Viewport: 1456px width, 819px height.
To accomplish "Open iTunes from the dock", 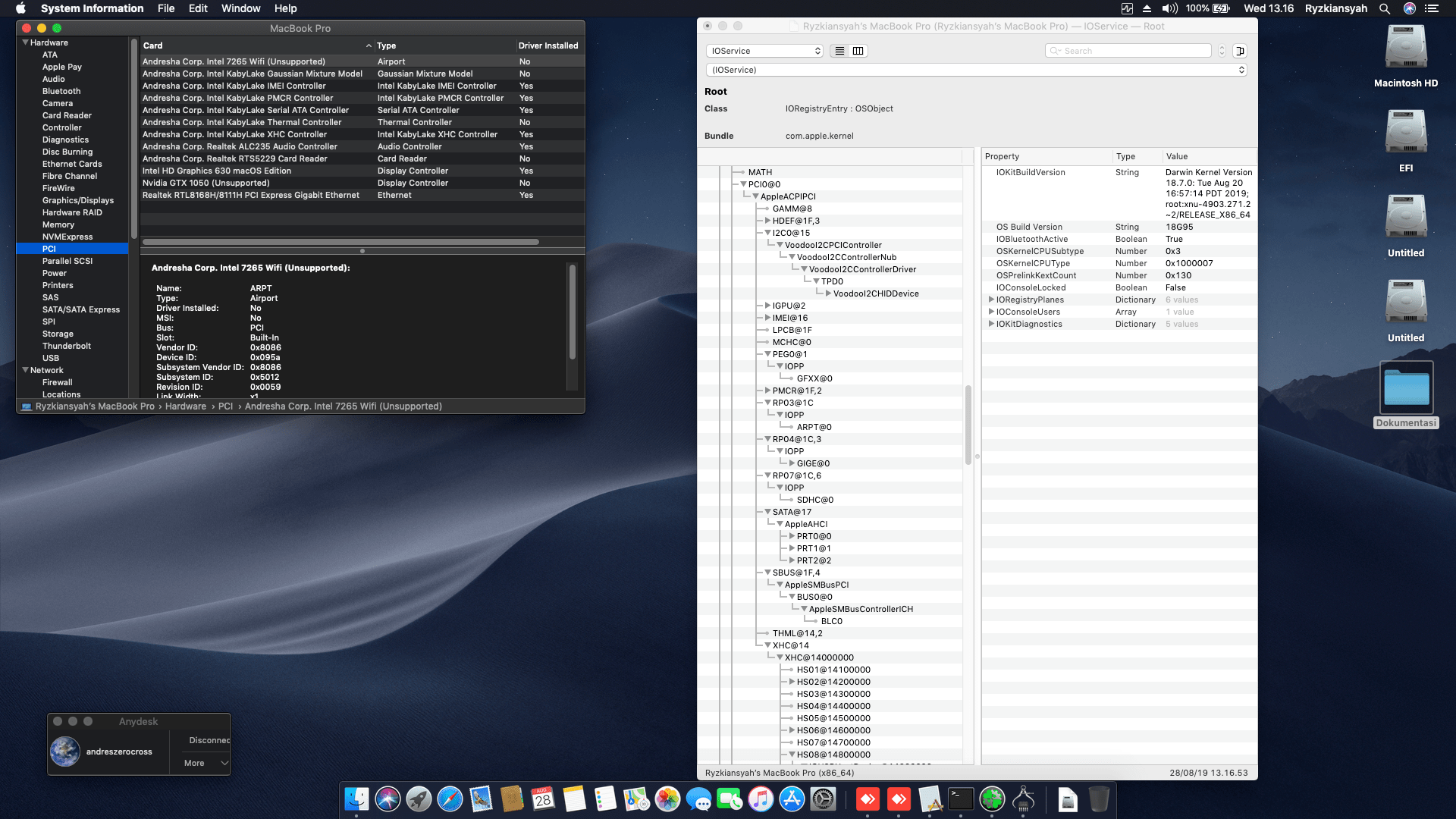I will click(x=761, y=799).
